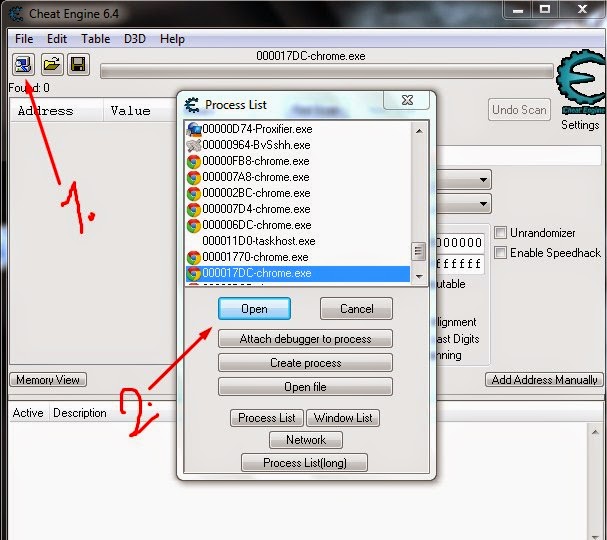Open the lower dropdown behind the dialog
Viewport: 607px width, 540px height.
483,204
